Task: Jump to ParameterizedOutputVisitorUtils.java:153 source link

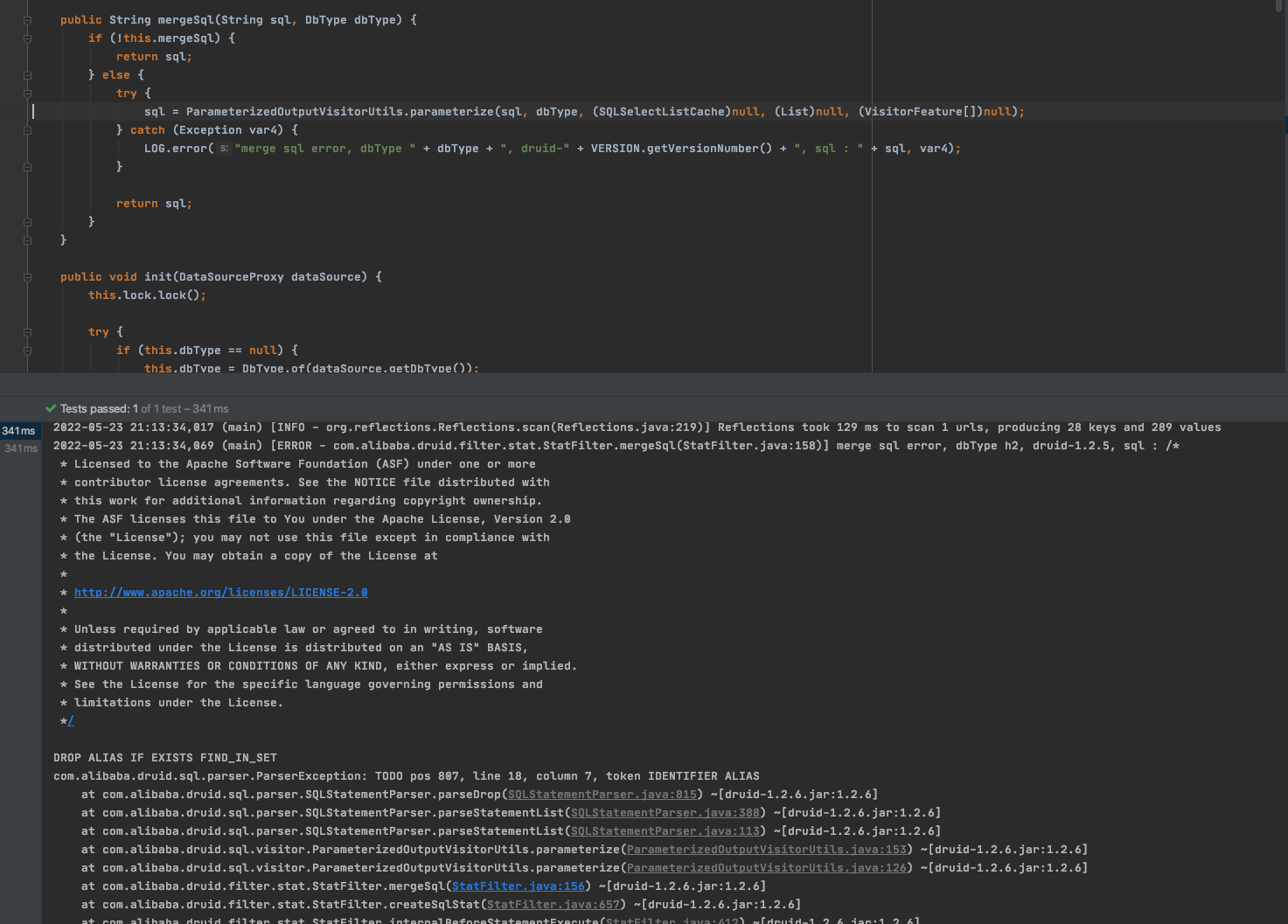Action: 767,850
